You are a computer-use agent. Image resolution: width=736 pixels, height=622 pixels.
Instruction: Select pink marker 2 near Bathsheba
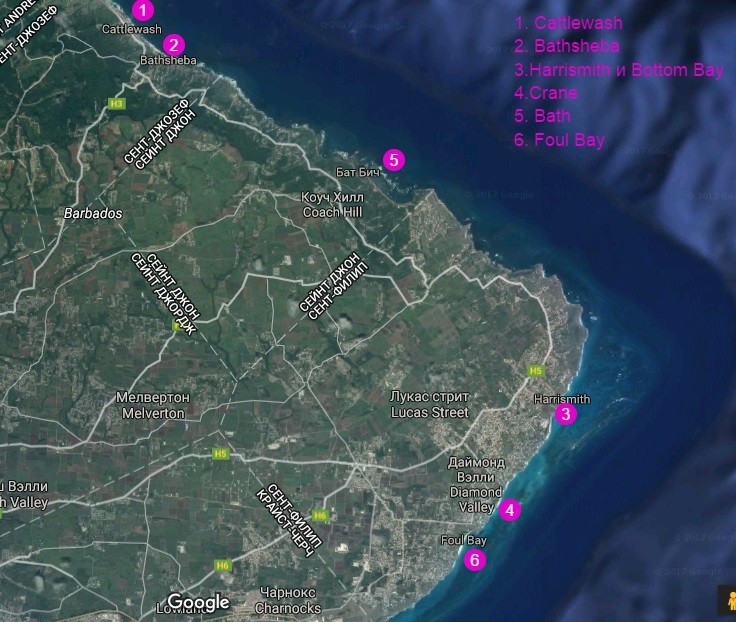click(x=174, y=44)
